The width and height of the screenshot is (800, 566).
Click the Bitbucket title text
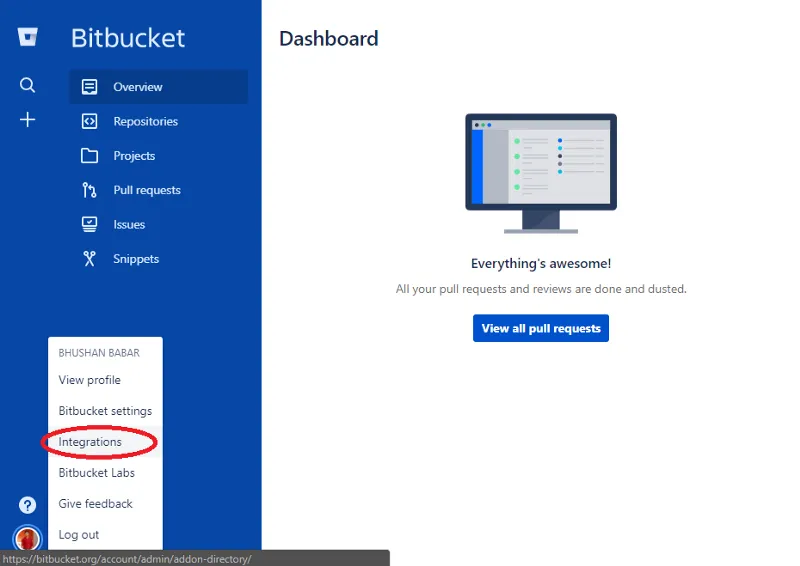coord(128,38)
